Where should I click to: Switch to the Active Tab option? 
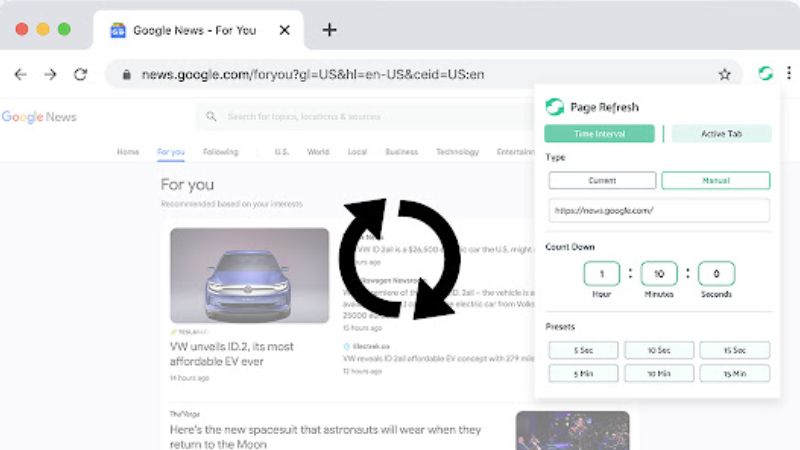tap(721, 134)
